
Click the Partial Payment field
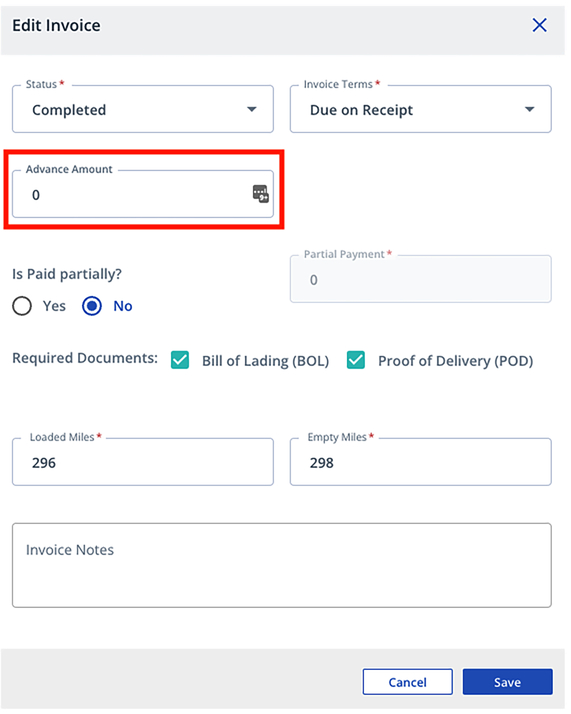click(x=420, y=279)
